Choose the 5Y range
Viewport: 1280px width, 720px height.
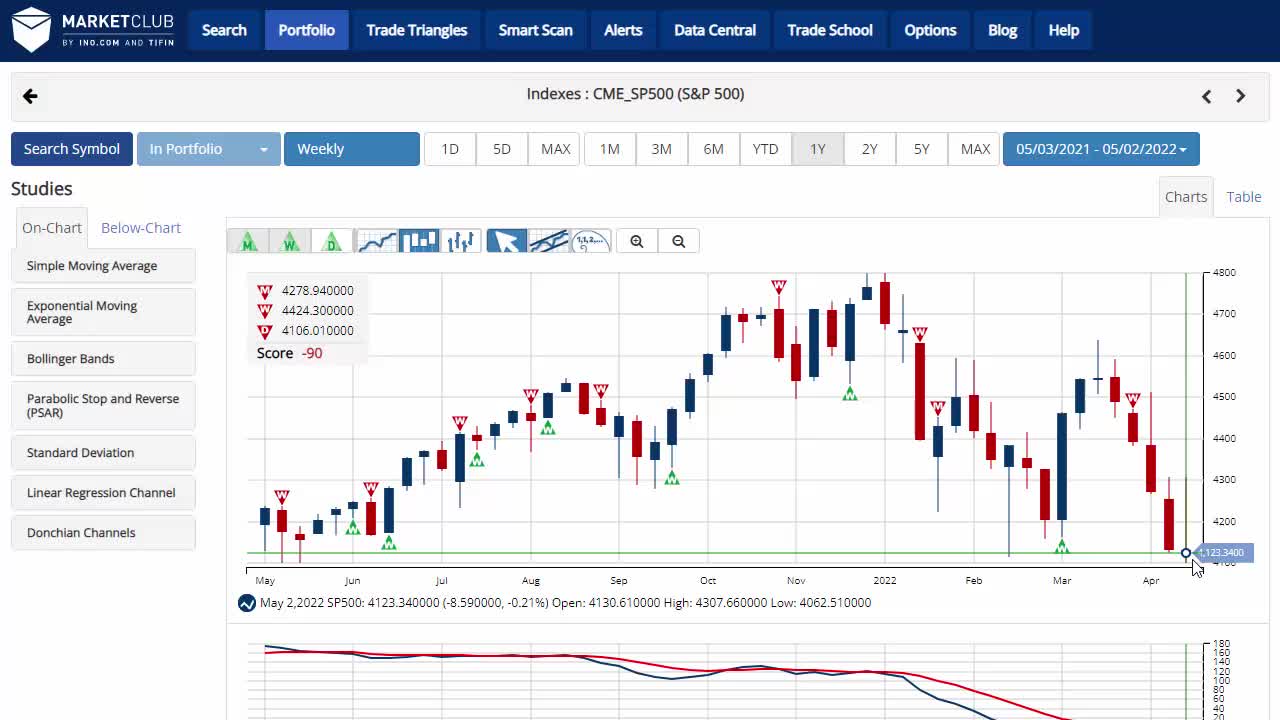(x=922, y=149)
